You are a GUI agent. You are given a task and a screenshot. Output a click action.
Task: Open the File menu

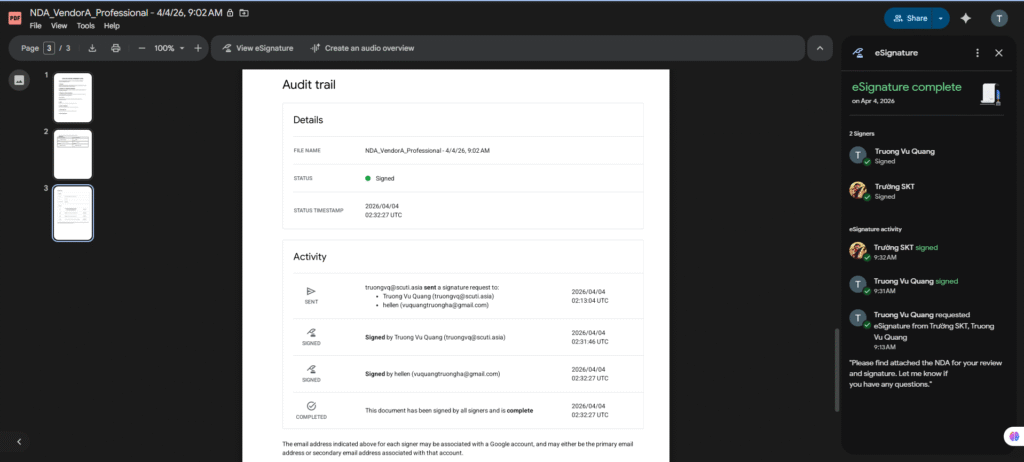(36, 25)
